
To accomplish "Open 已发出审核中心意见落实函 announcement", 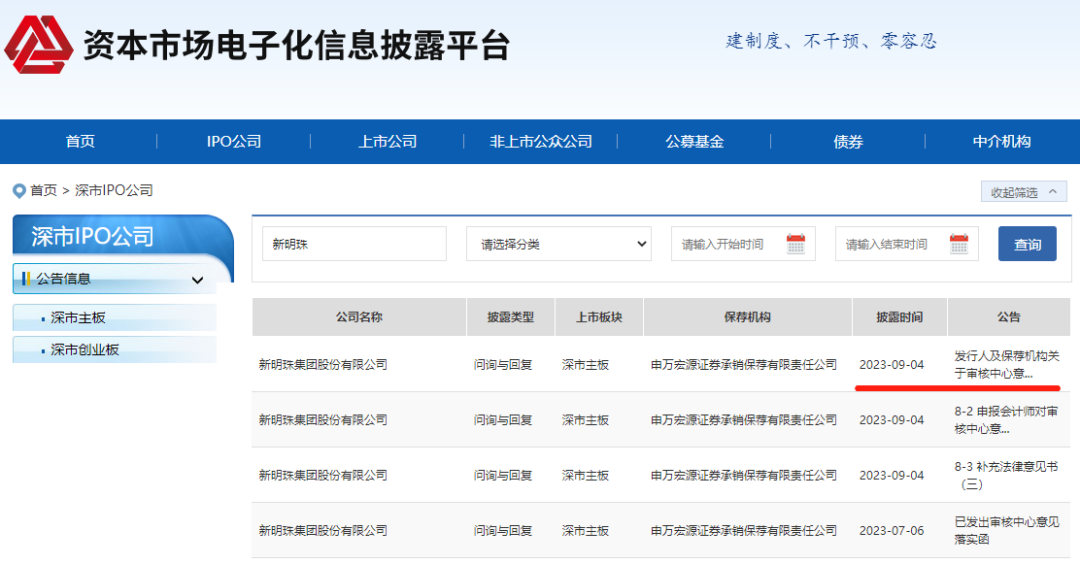I will pyautogui.click(x=1006, y=530).
